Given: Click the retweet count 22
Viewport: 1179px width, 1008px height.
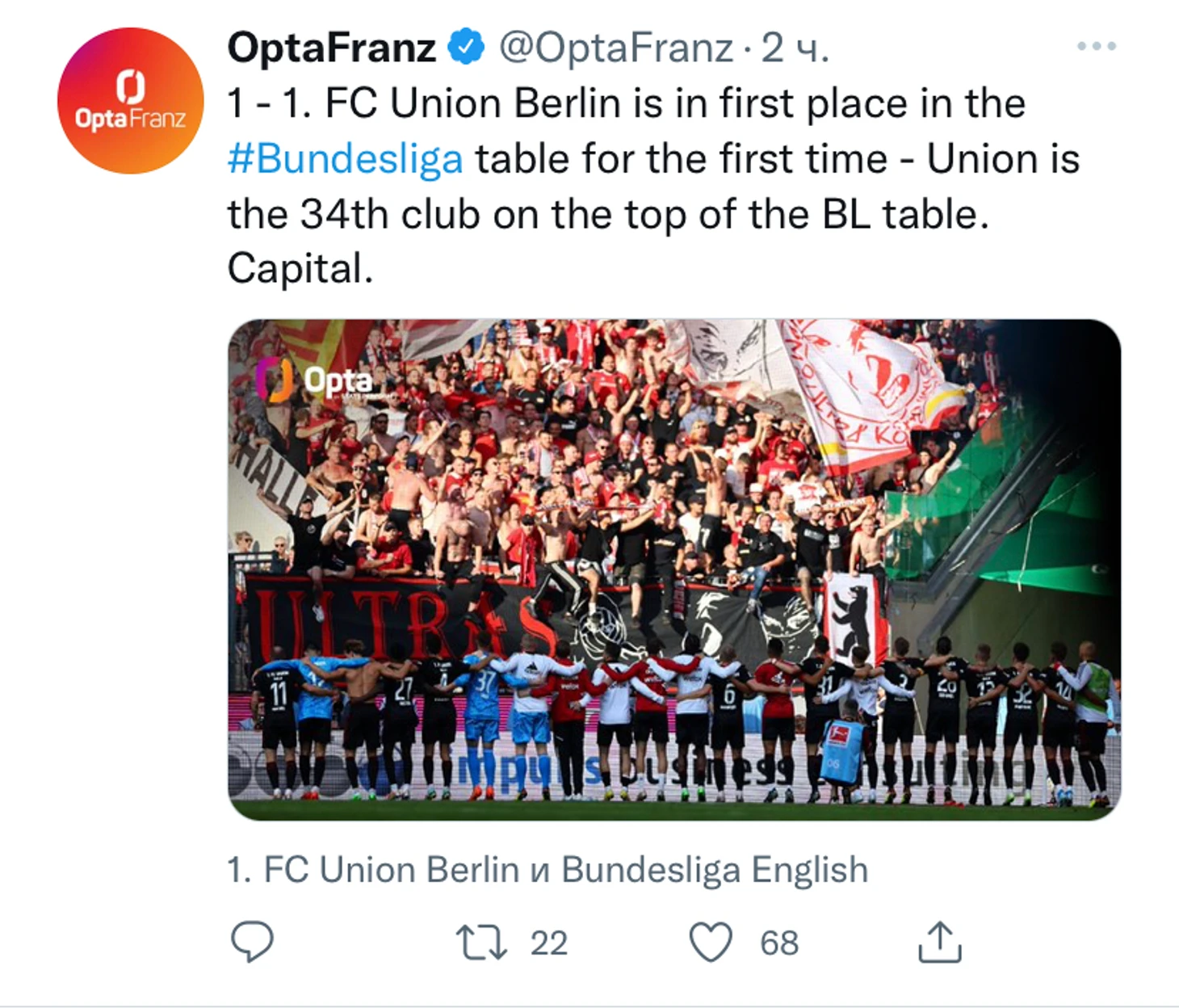Looking at the screenshot, I should pos(549,943).
